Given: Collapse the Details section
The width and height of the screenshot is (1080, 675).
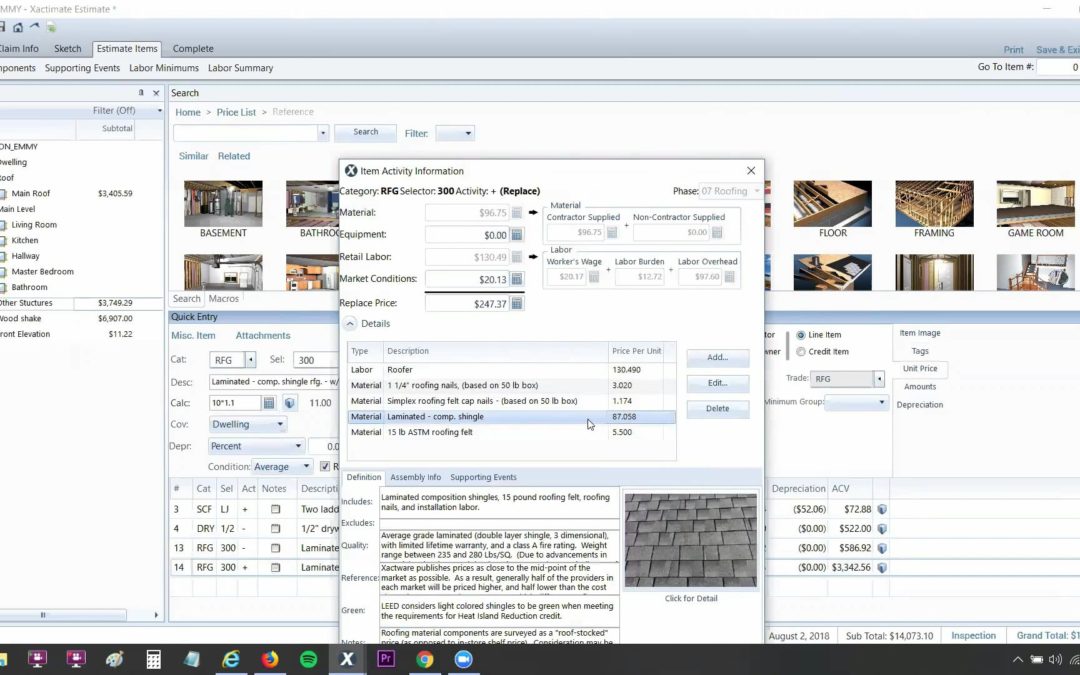Looking at the screenshot, I should pos(350,324).
